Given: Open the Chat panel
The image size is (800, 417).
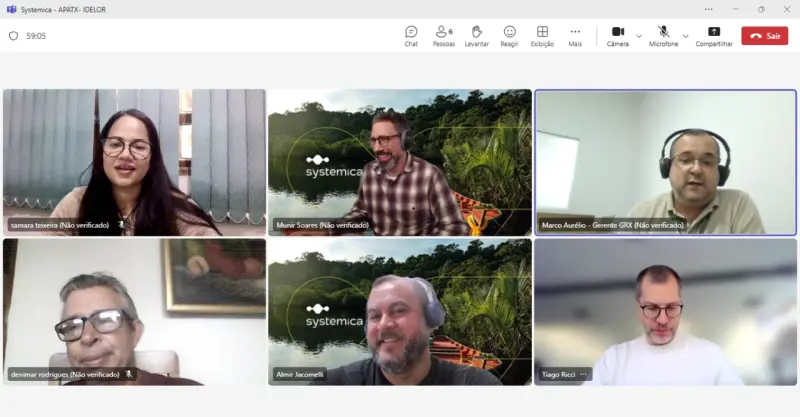Looking at the screenshot, I should (411, 36).
